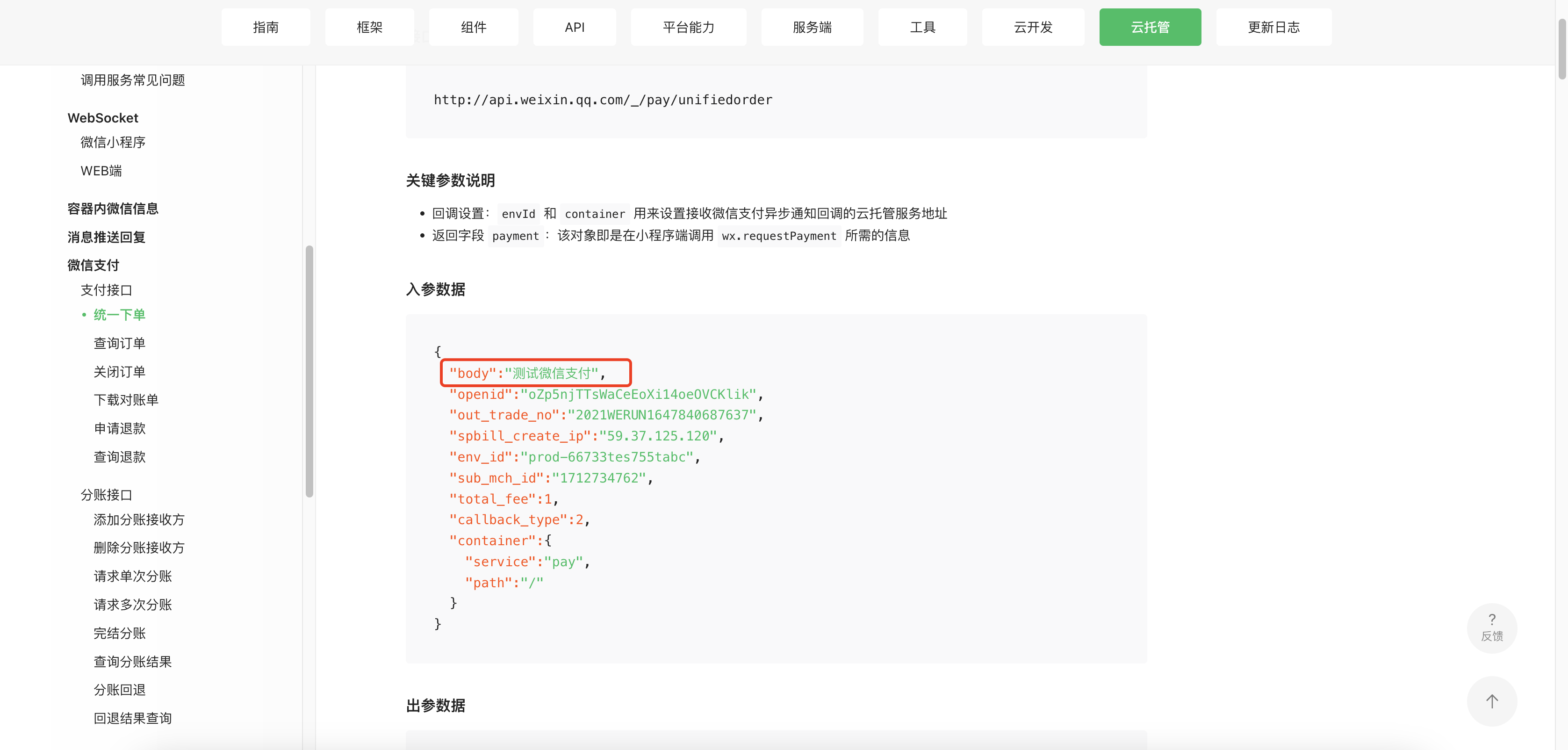Open 申请退款 sidebar link
Screen dimensions: 1568x750
click(119, 429)
